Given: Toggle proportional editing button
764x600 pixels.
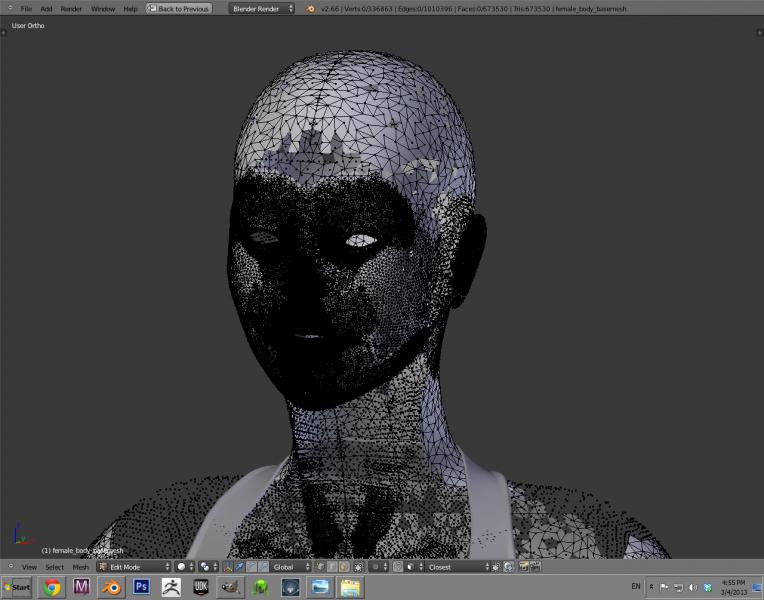Looking at the screenshot, I should point(376,567).
